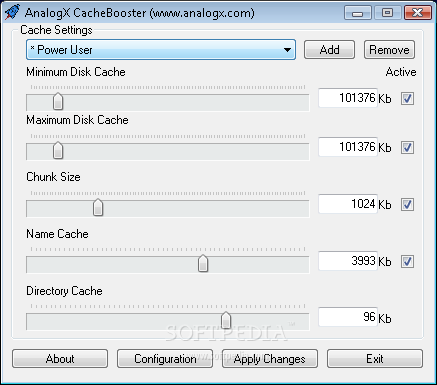Open the About dialog
437x385 pixels.
click(x=60, y=359)
